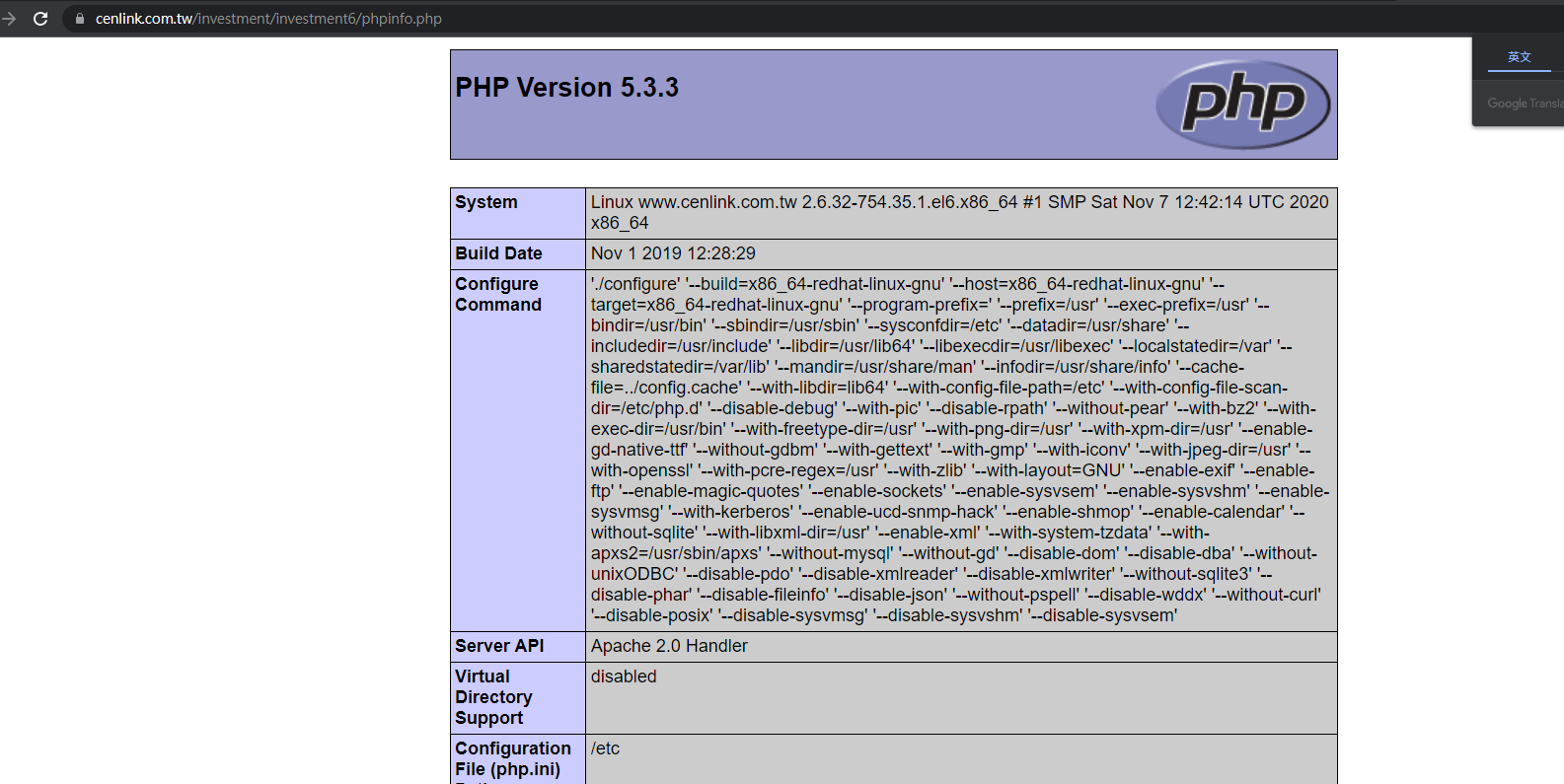
Task: Click the System row label
Action: coord(485,202)
